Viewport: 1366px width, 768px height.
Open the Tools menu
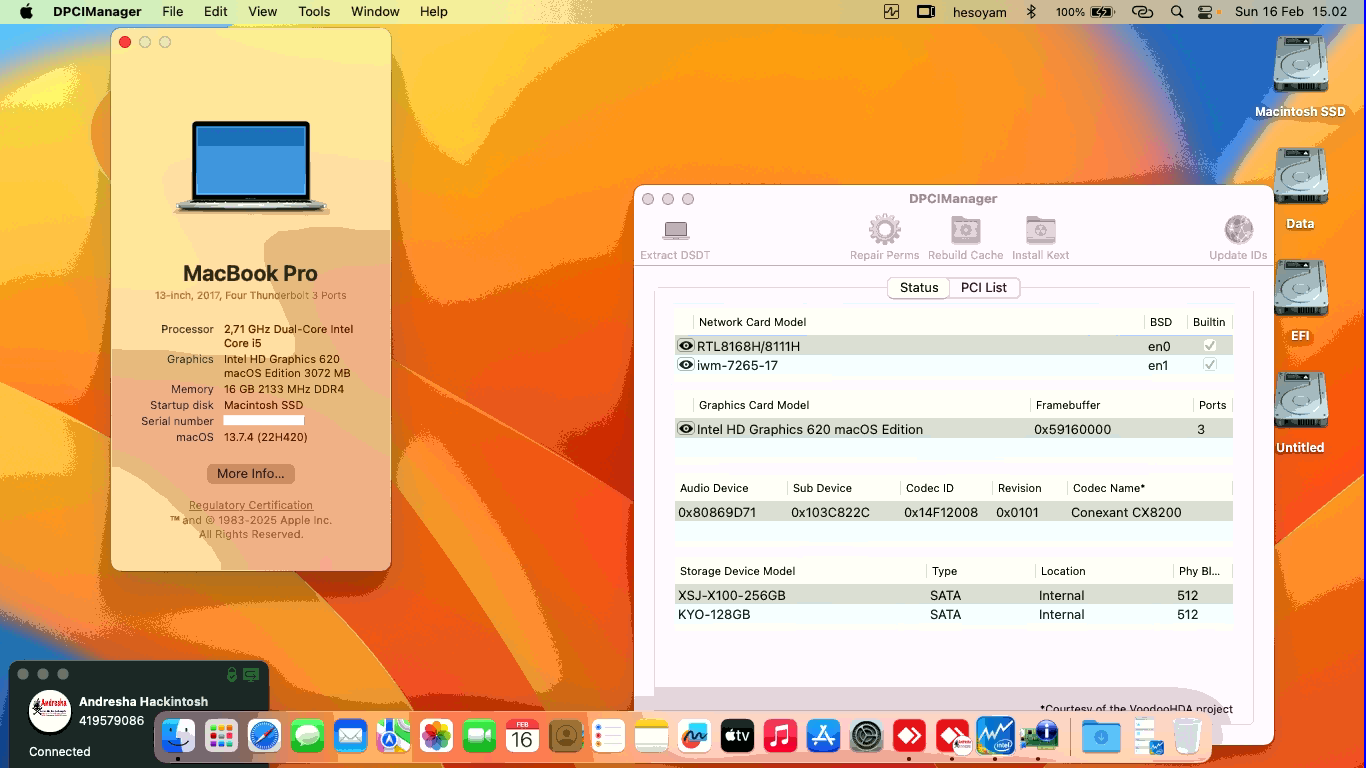(314, 11)
